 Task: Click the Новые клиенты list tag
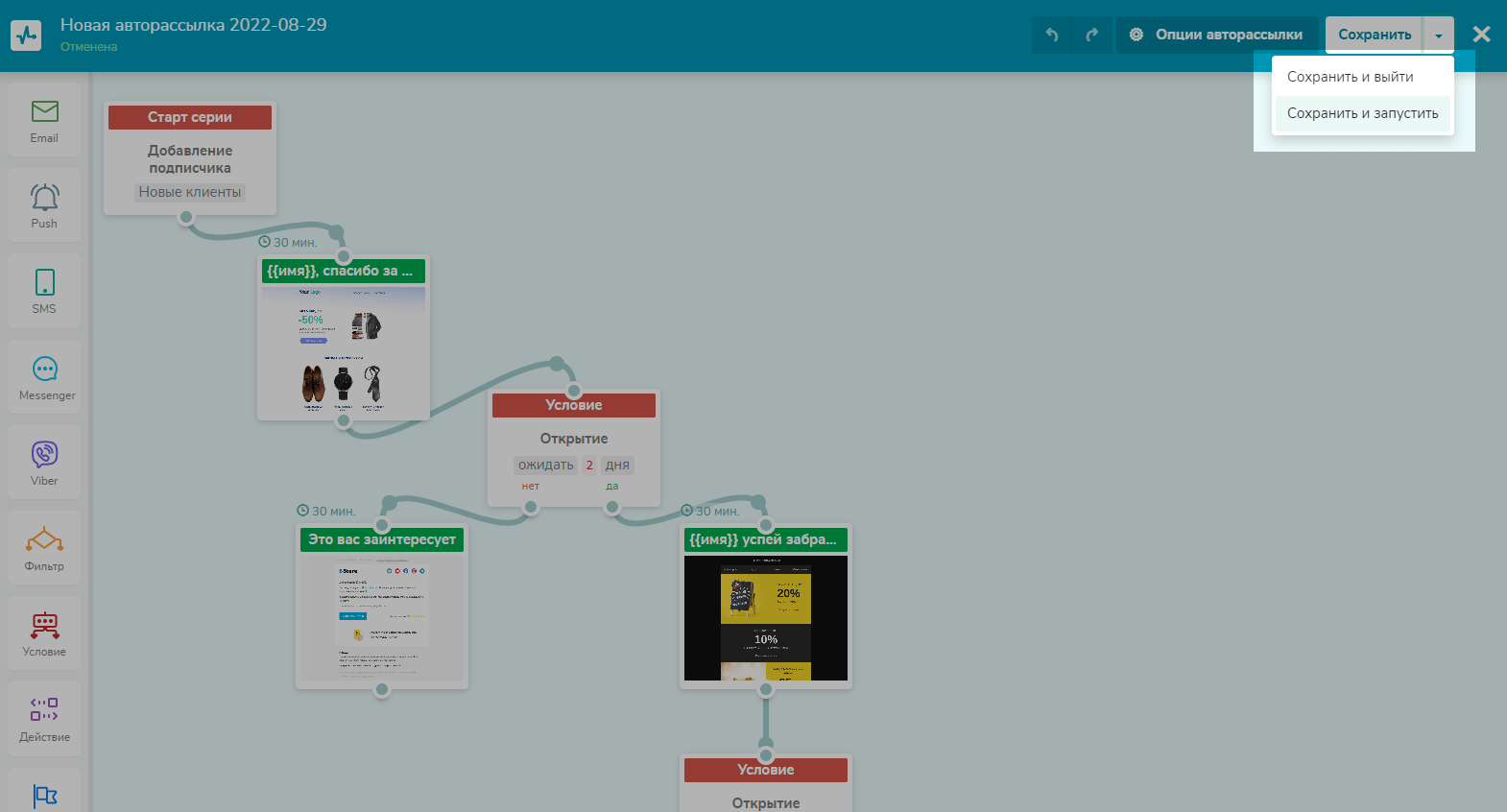(190, 192)
